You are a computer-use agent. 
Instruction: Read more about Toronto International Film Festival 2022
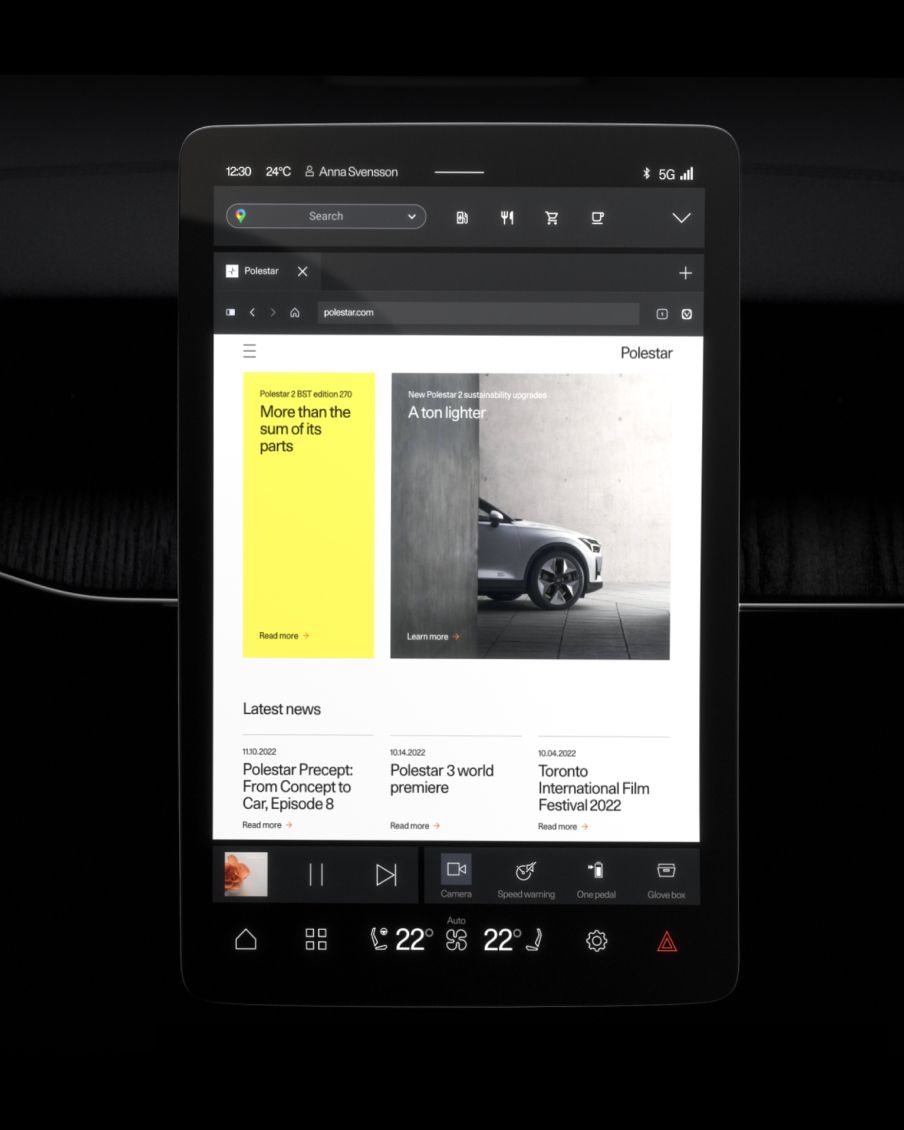pos(563,827)
